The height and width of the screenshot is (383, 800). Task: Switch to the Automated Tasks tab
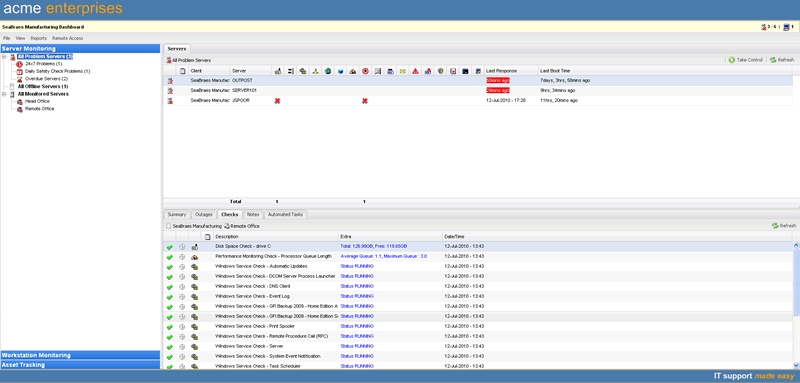[285, 215]
